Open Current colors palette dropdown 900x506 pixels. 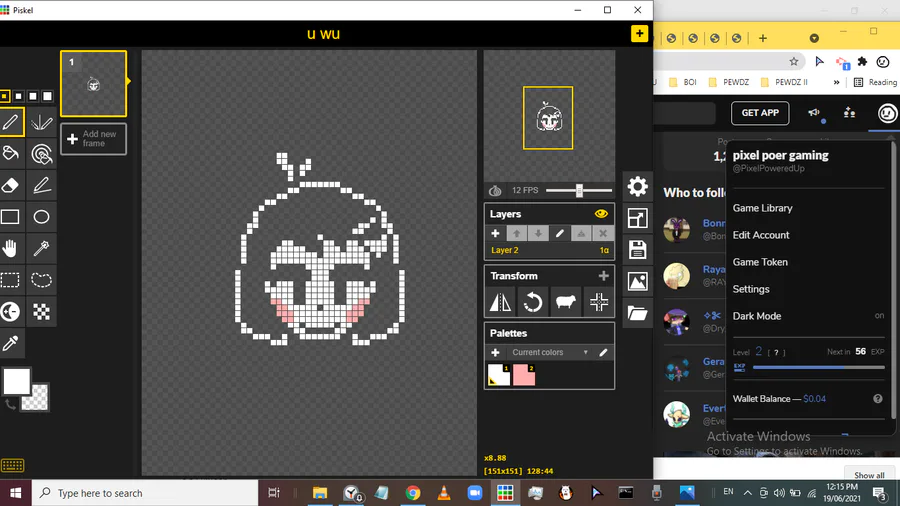(x=549, y=352)
